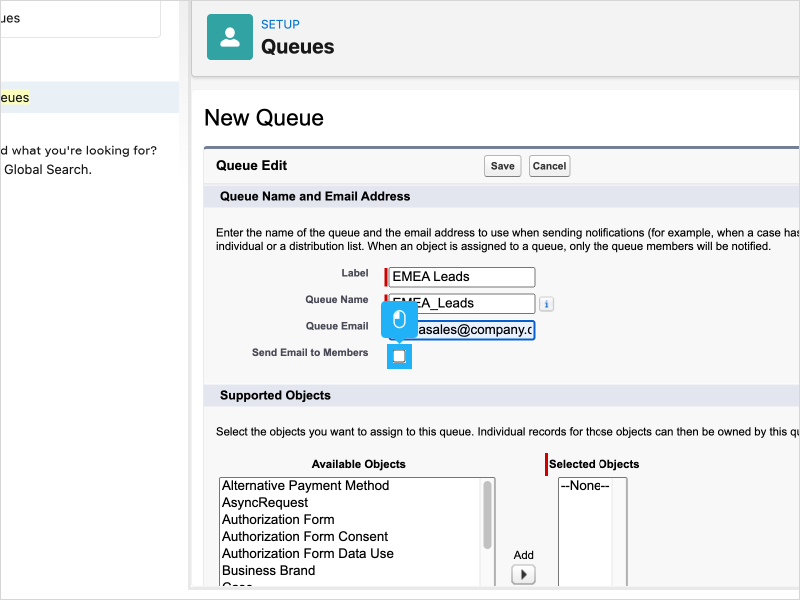Select Authorization Form Data Use object

308,554
